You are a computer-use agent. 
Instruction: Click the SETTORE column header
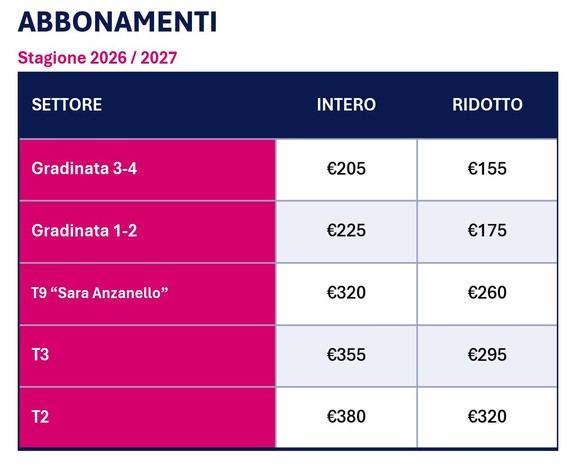pyautogui.click(x=67, y=105)
